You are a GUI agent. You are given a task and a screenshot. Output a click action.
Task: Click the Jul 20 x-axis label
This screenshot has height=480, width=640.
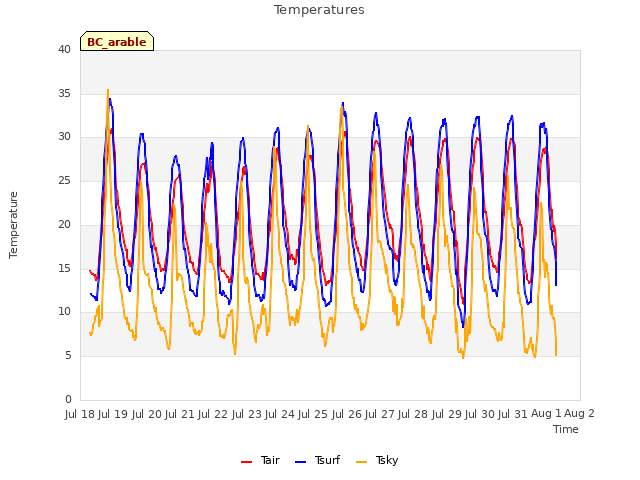tap(147, 414)
